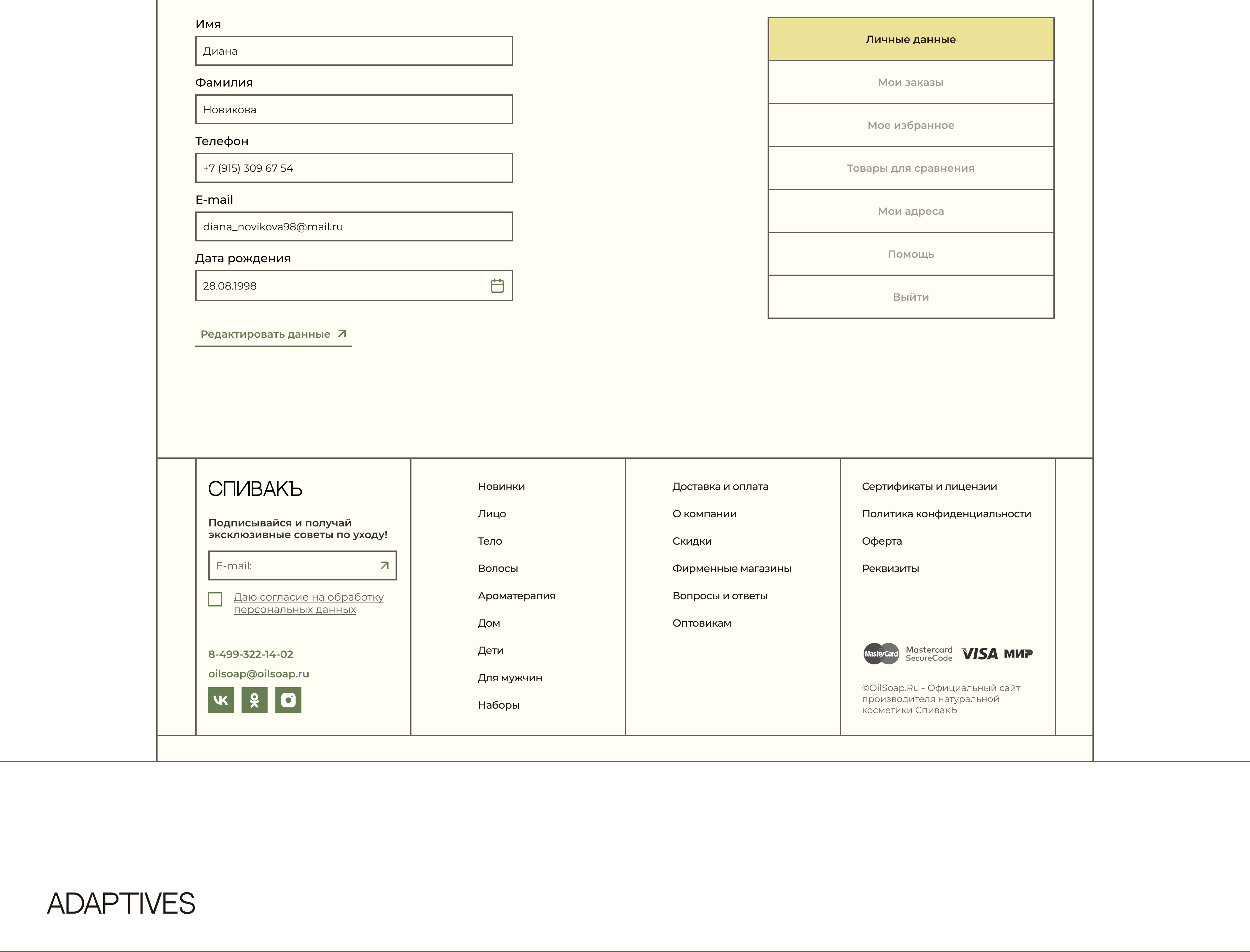Click Выйти to log out
1250x952 pixels.
click(910, 297)
